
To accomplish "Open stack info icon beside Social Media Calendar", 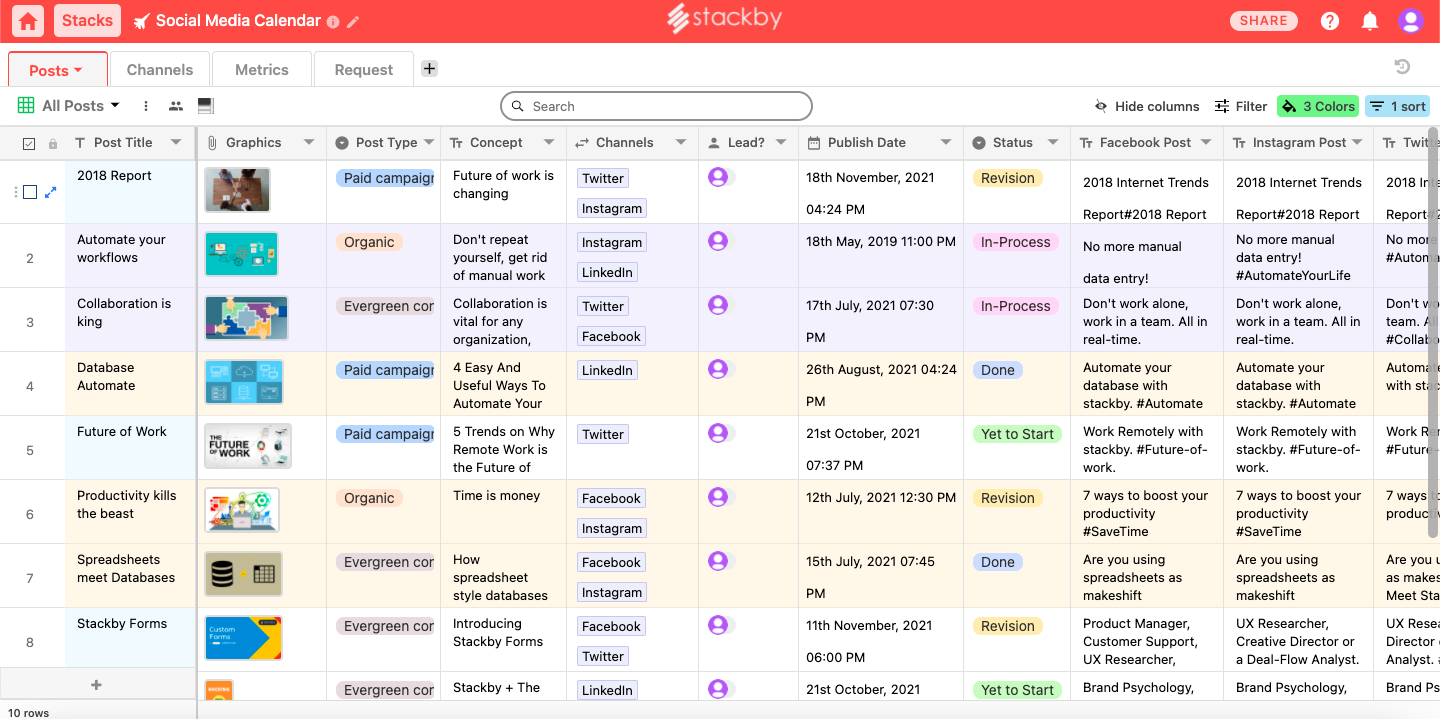I will 333,22.
